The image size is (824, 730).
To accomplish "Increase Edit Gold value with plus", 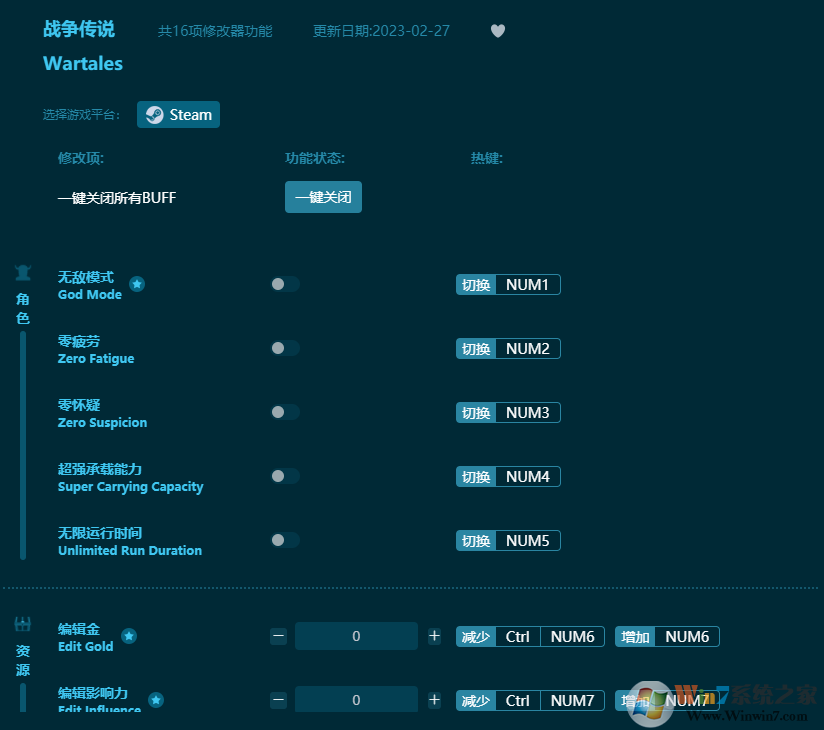I will coord(434,636).
